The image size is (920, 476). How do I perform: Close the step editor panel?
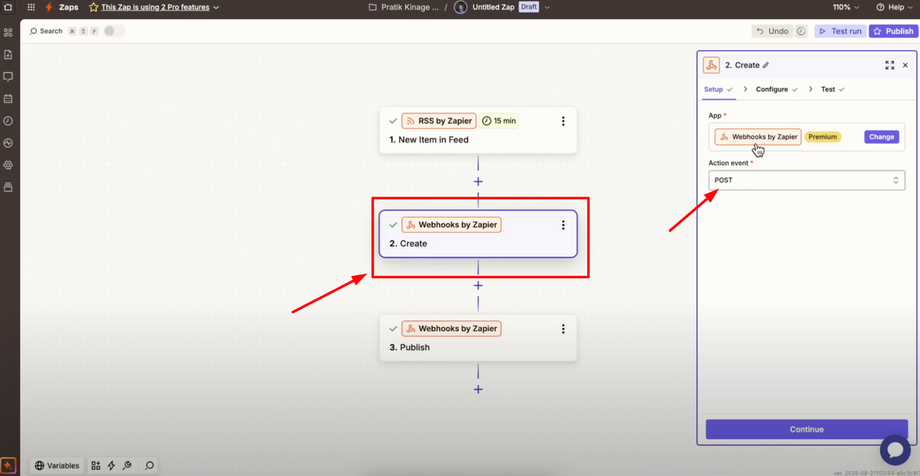point(905,65)
